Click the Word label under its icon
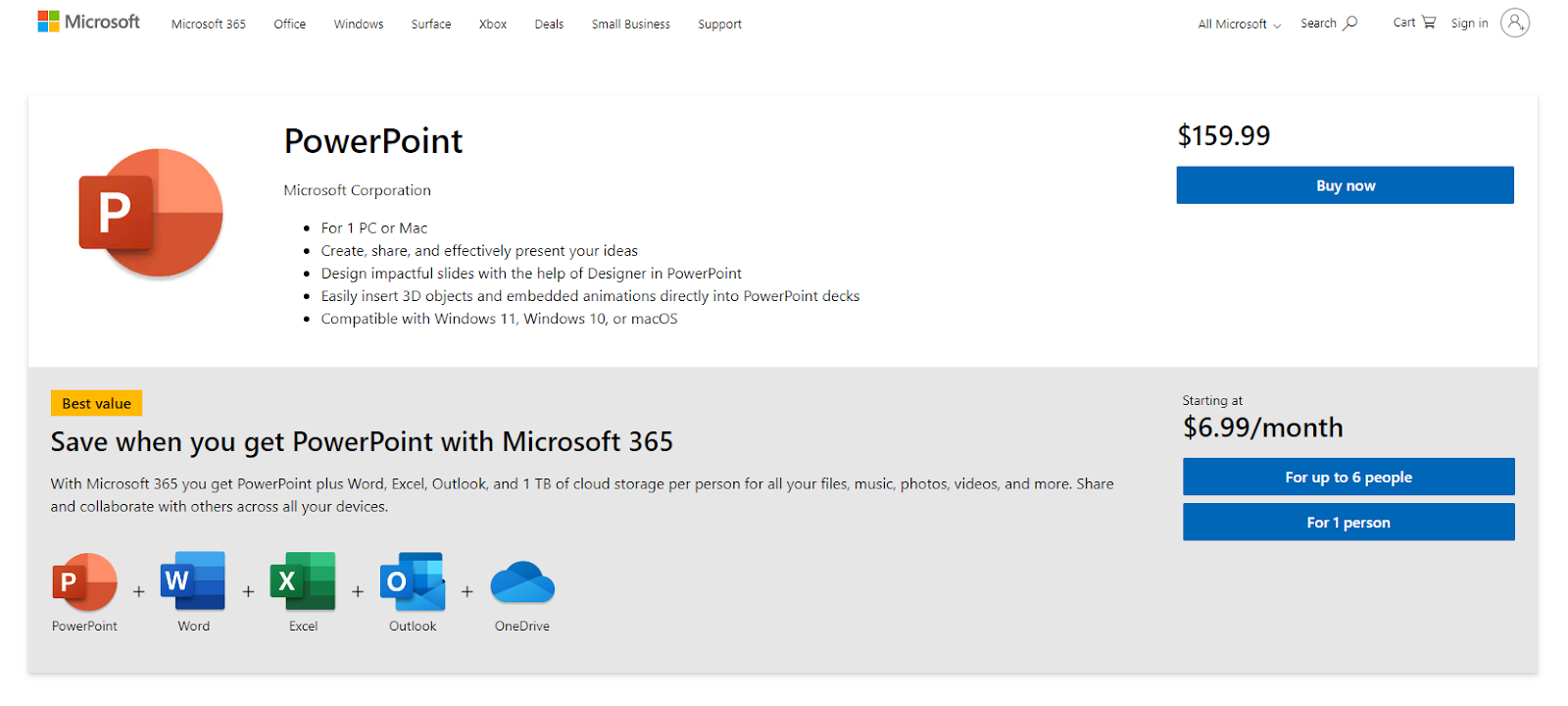 point(193,627)
